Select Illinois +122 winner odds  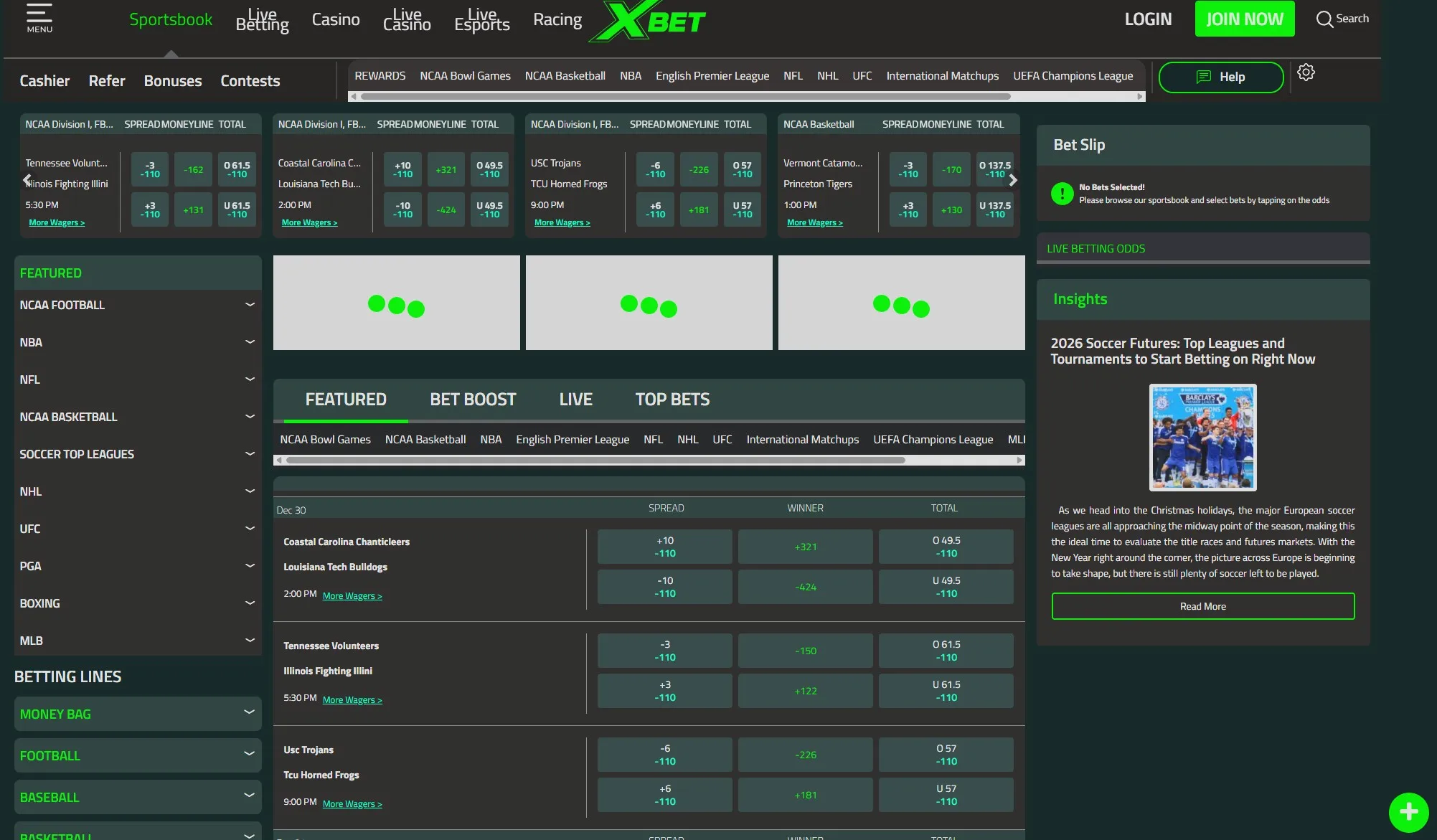[806, 691]
